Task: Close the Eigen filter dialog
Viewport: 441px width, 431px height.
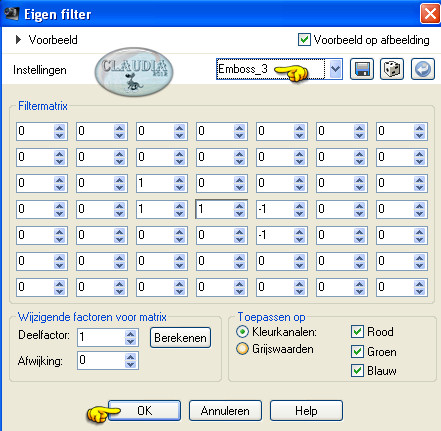Action: pos(430,14)
